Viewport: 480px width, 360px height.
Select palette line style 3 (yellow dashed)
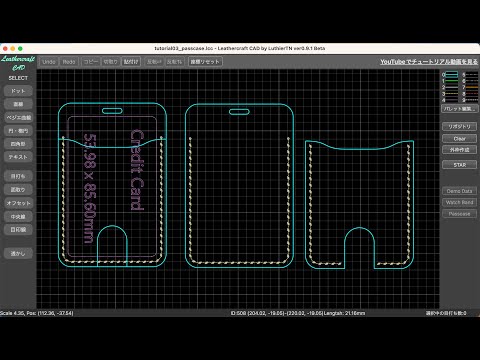point(451,94)
